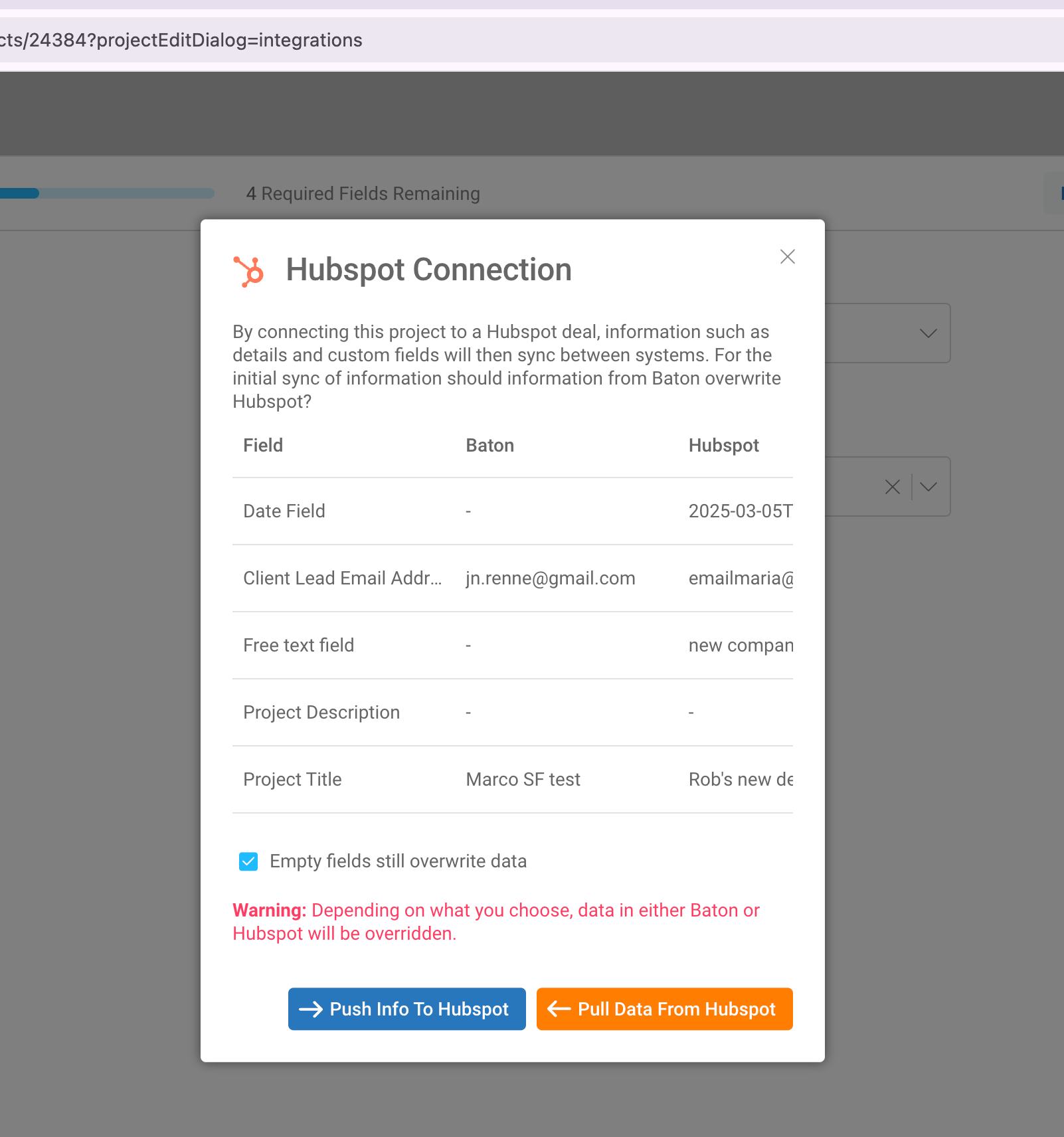Click the Hubspot logo icon
This screenshot has width=1064, height=1137.
(x=248, y=271)
